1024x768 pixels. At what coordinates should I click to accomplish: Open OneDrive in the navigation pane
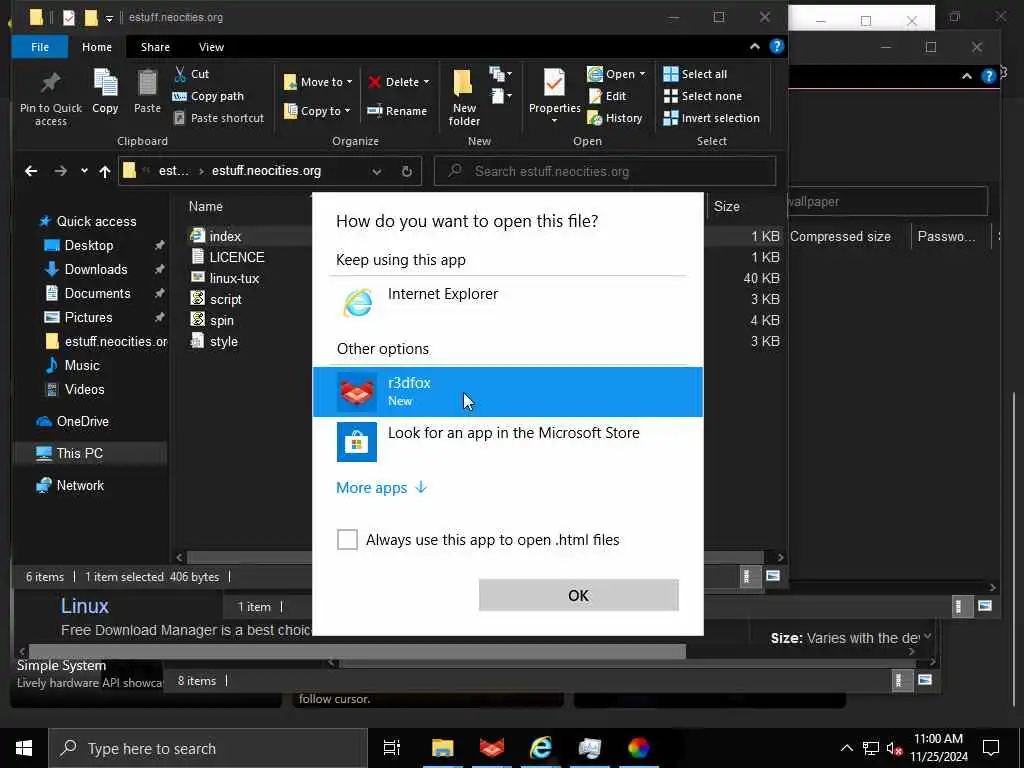click(x=82, y=421)
